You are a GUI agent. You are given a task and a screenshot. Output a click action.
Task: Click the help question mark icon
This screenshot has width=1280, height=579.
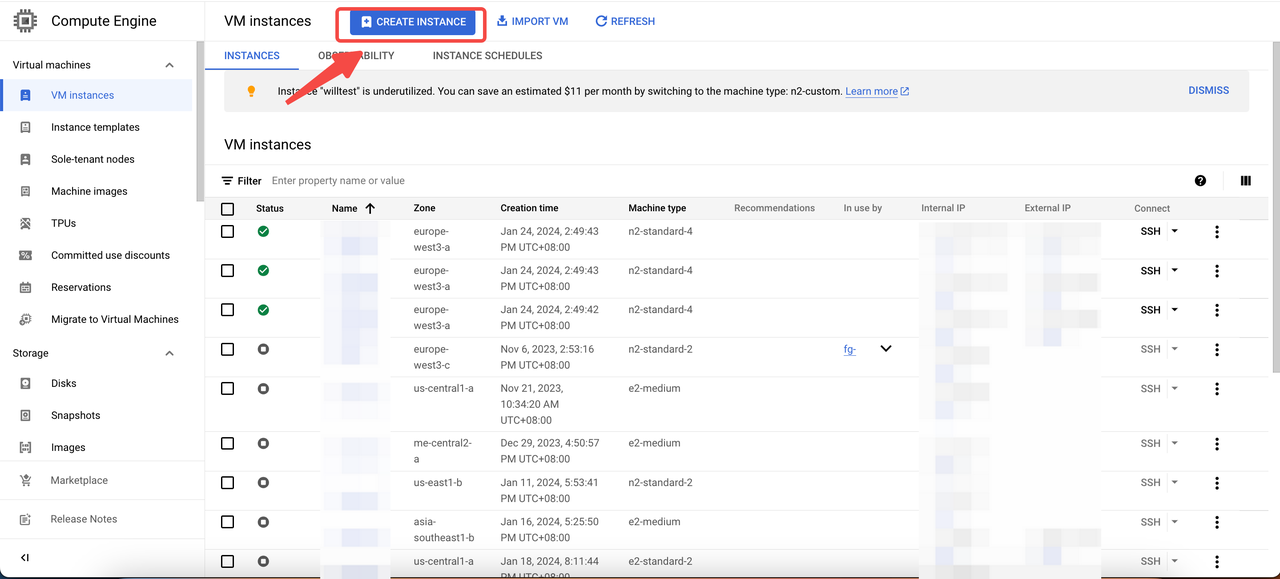coord(1200,181)
